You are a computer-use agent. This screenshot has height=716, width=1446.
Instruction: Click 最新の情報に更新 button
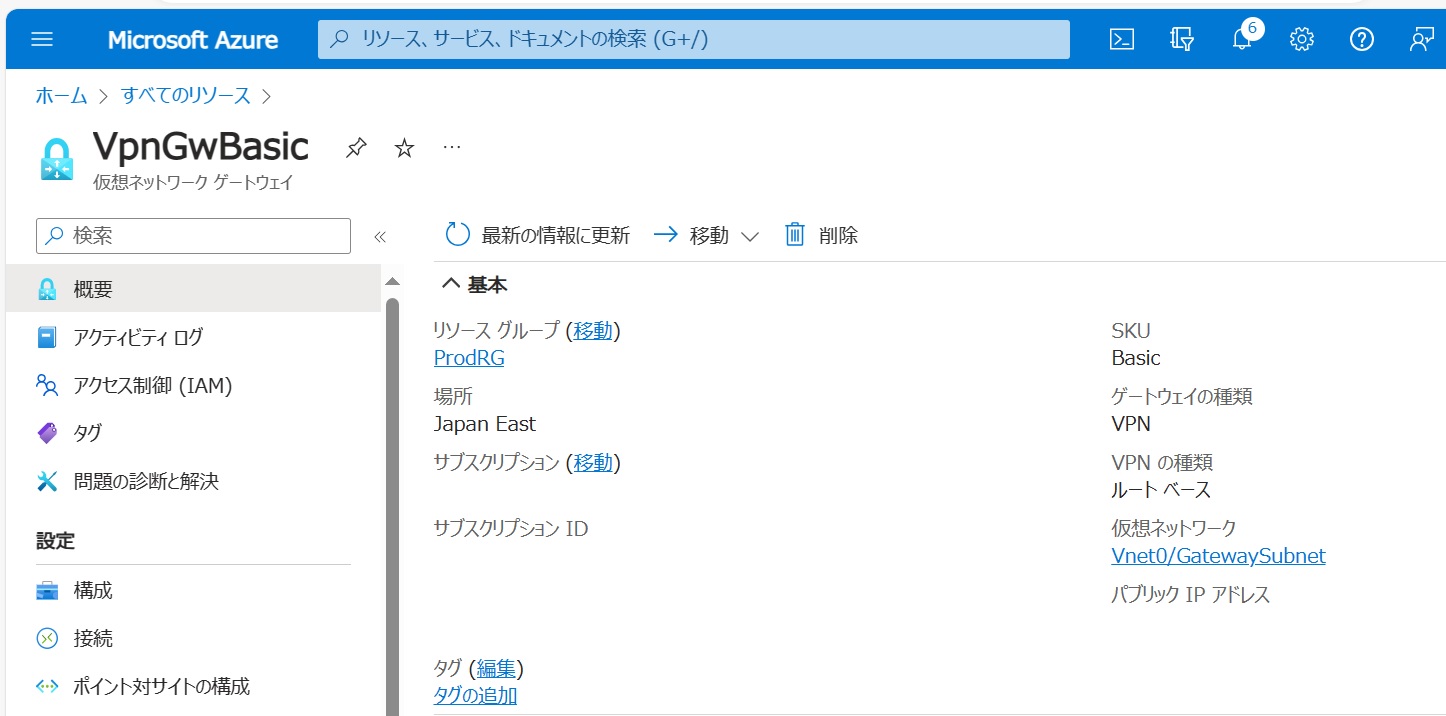coord(538,235)
